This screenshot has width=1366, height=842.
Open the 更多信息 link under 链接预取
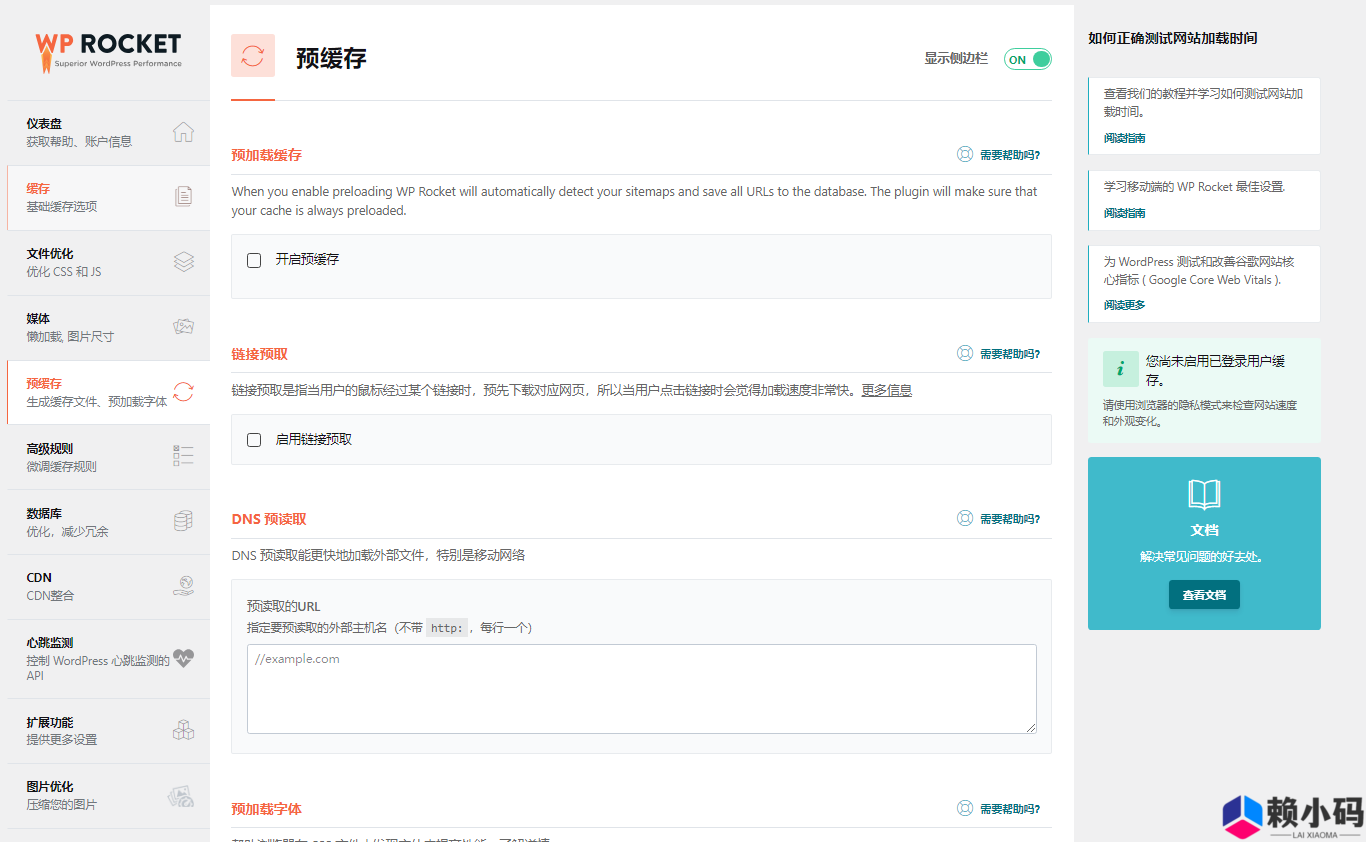pyautogui.click(x=886, y=391)
